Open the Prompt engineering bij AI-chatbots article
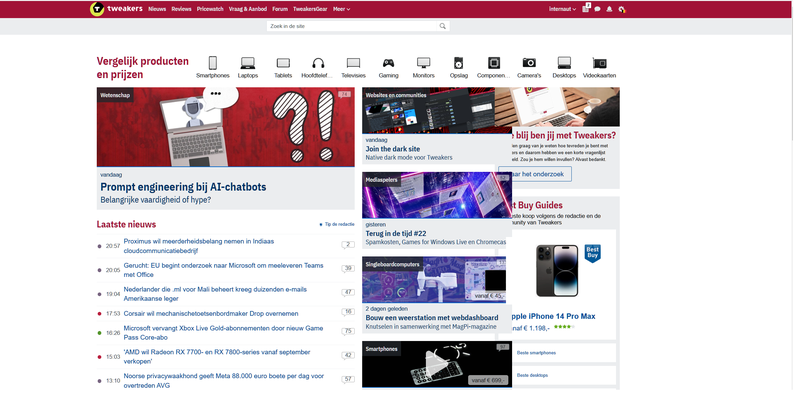The image size is (800, 415). (x=183, y=187)
